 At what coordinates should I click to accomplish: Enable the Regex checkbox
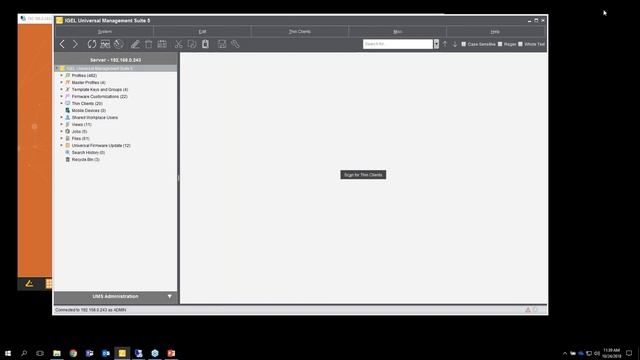coord(500,44)
